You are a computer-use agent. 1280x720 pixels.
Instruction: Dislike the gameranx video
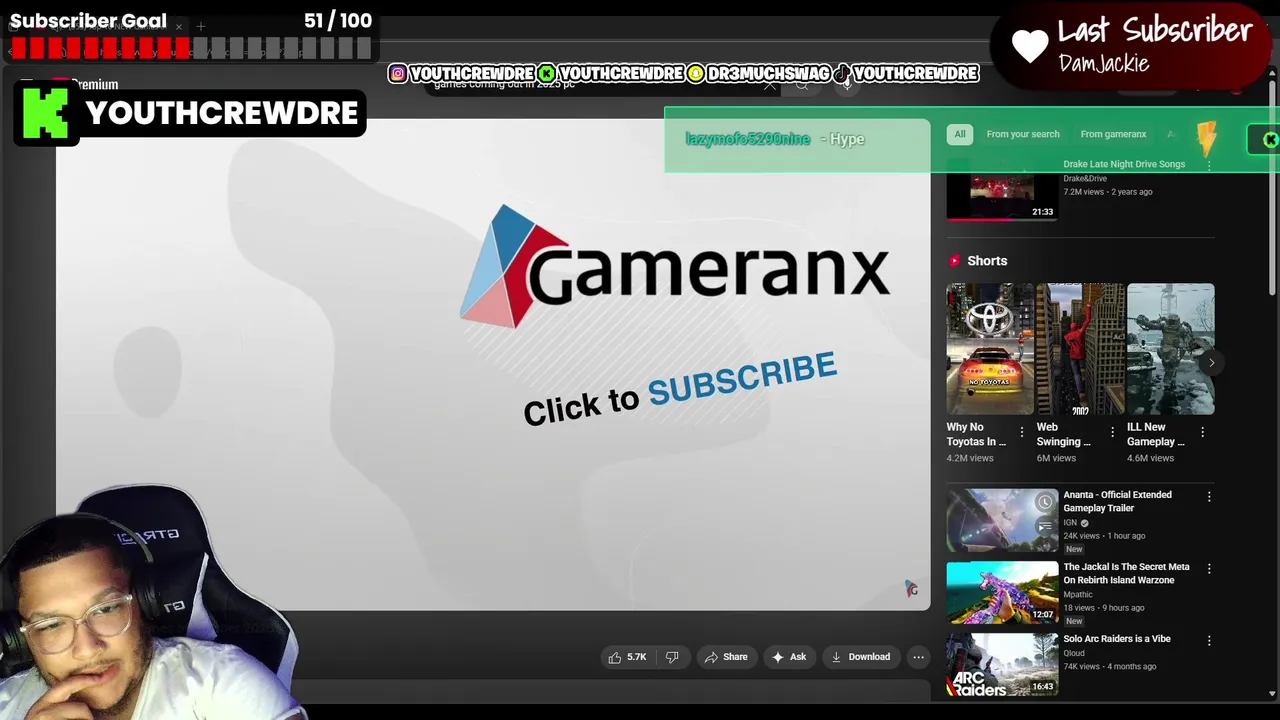[672, 657]
